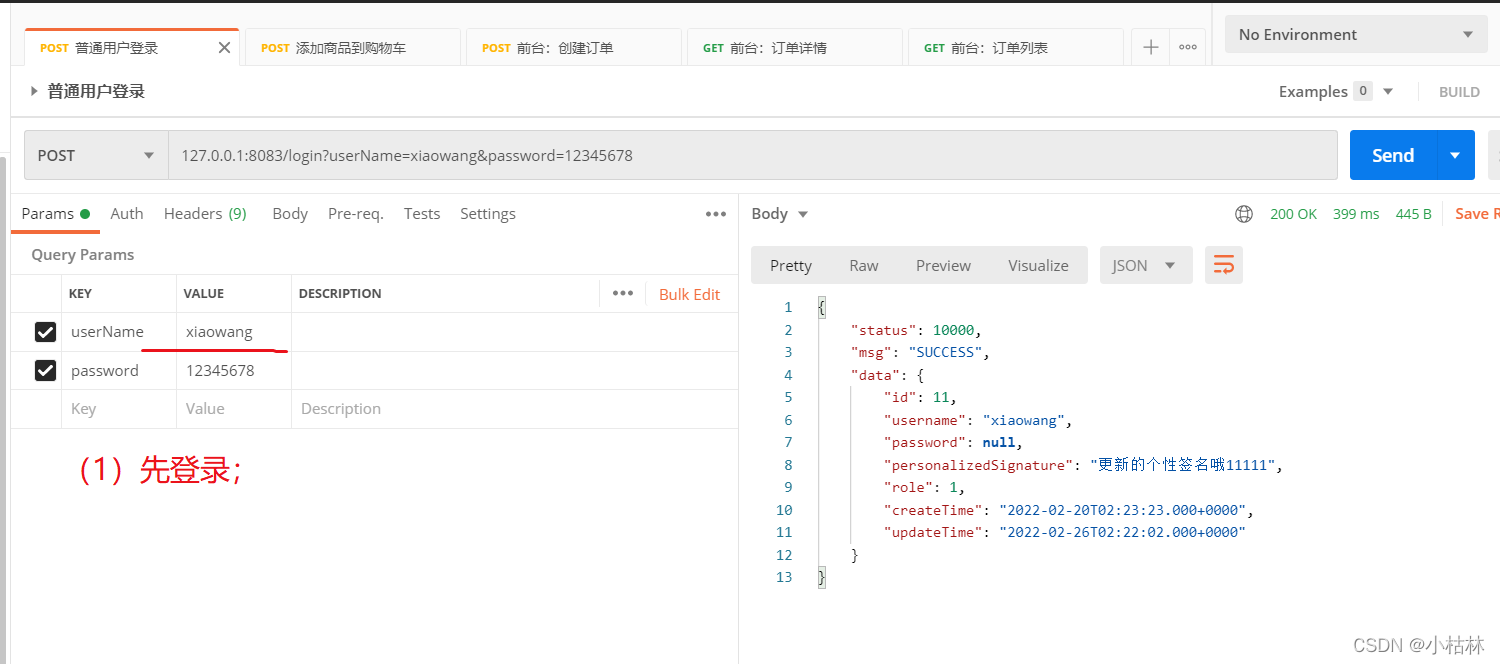This screenshot has height=664, width=1500.
Task: Click the BUILD button
Action: click(x=1459, y=91)
